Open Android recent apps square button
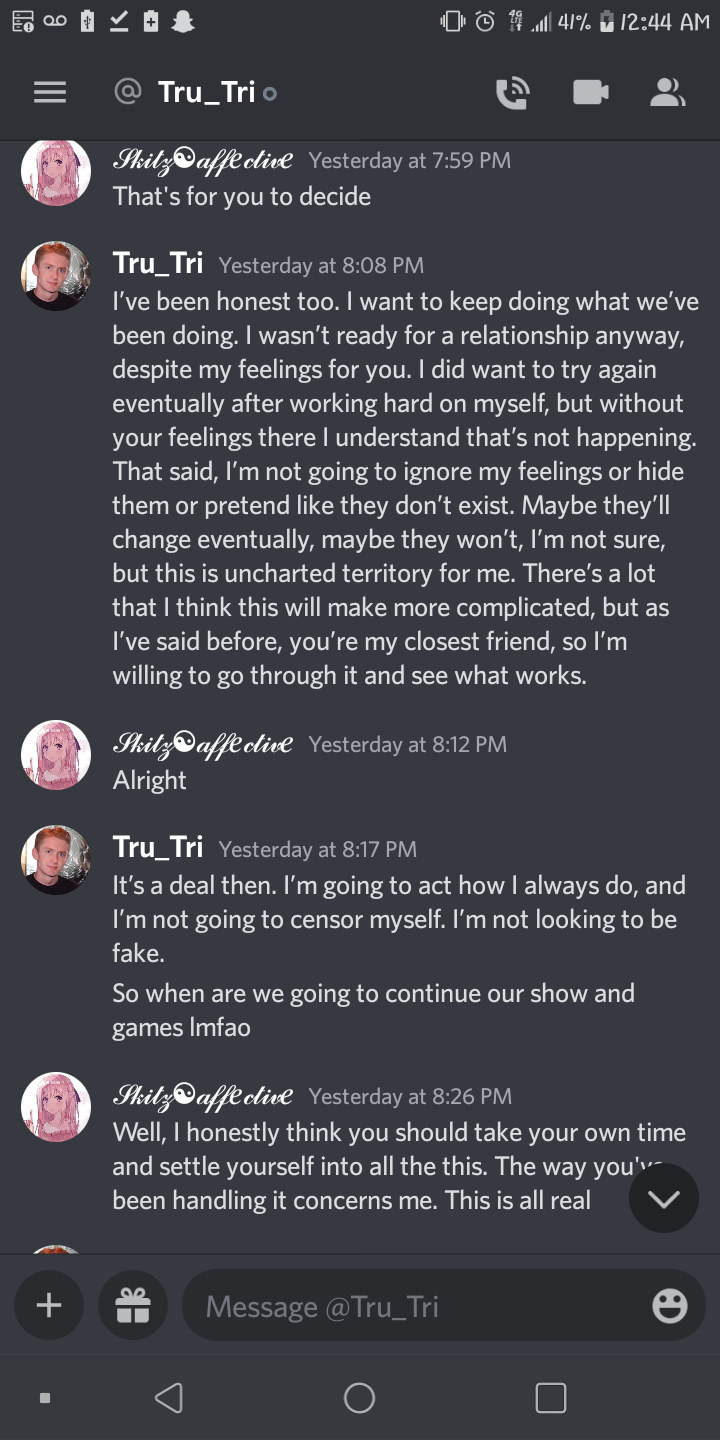The image size is (720, 1440). pyautogui.click(x=550, y=1397)
